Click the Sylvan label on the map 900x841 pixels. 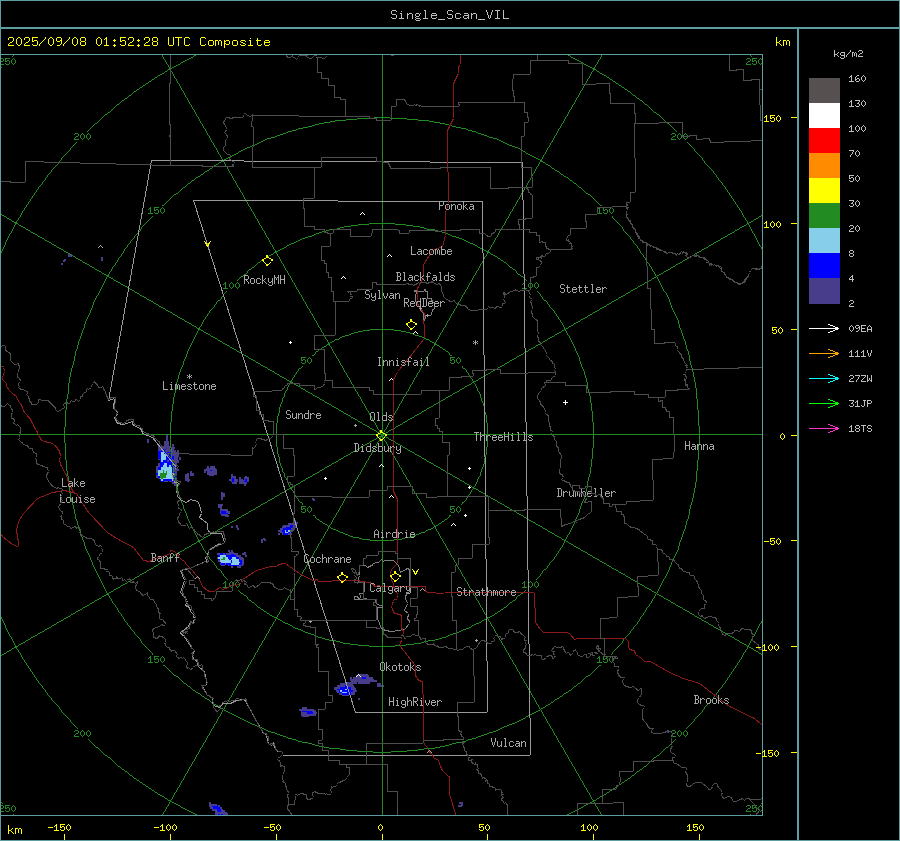[382, 295]
